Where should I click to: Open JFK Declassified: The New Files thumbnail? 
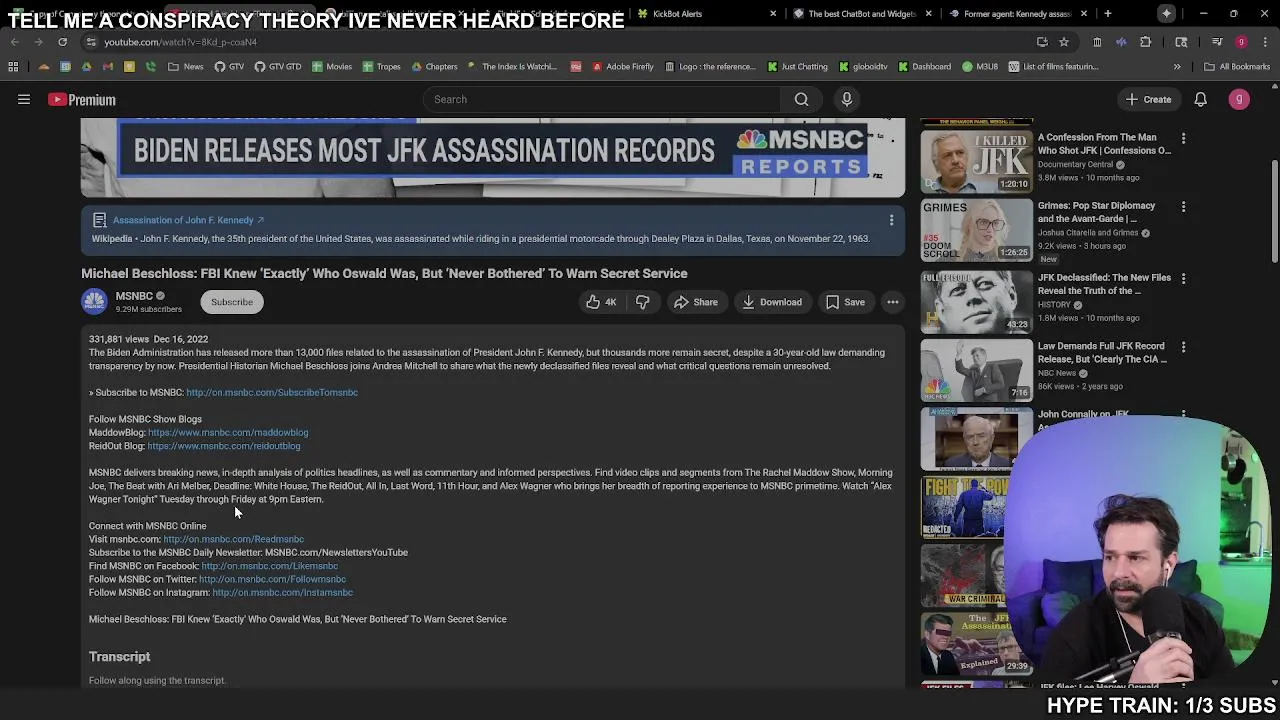pos(976,300)
